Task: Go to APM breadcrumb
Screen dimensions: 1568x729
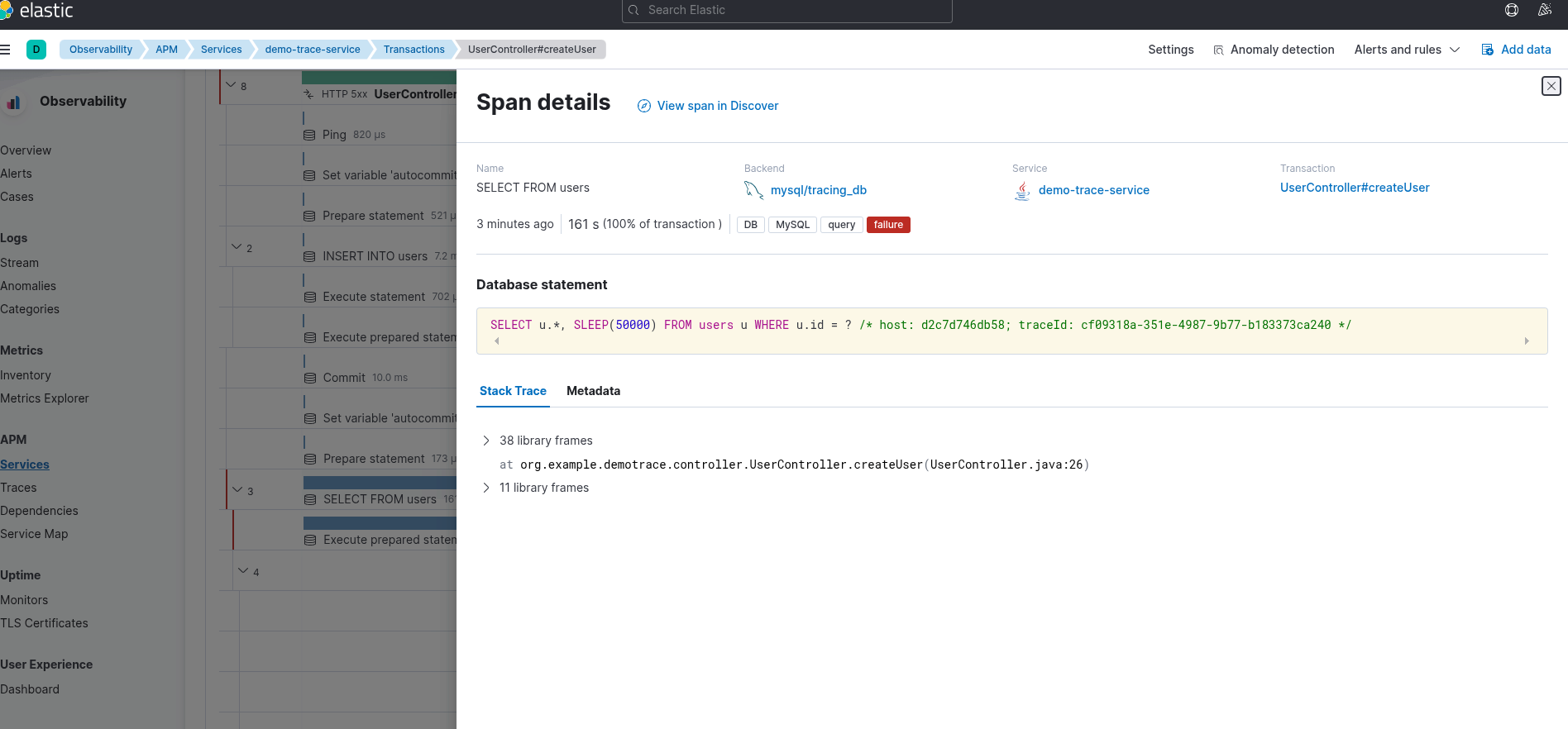Action: (x=166, y=50)
